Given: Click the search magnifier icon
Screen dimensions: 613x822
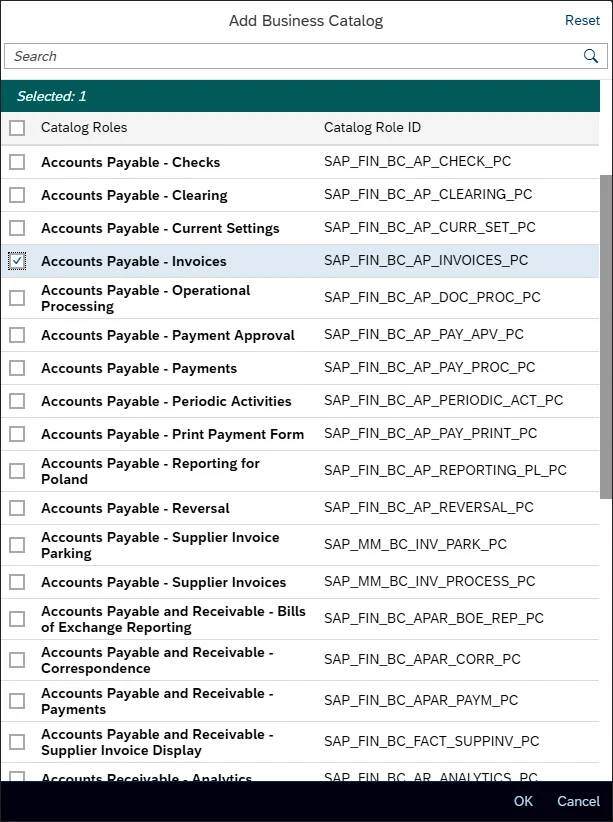Looking at the screenshot, I should (x=590, y=56).
